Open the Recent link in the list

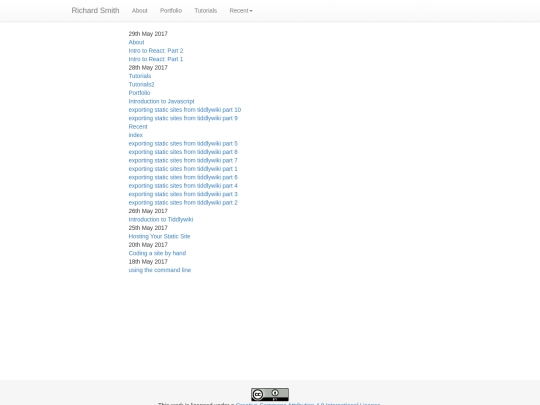pyautogui.click(x=138, y=127)
